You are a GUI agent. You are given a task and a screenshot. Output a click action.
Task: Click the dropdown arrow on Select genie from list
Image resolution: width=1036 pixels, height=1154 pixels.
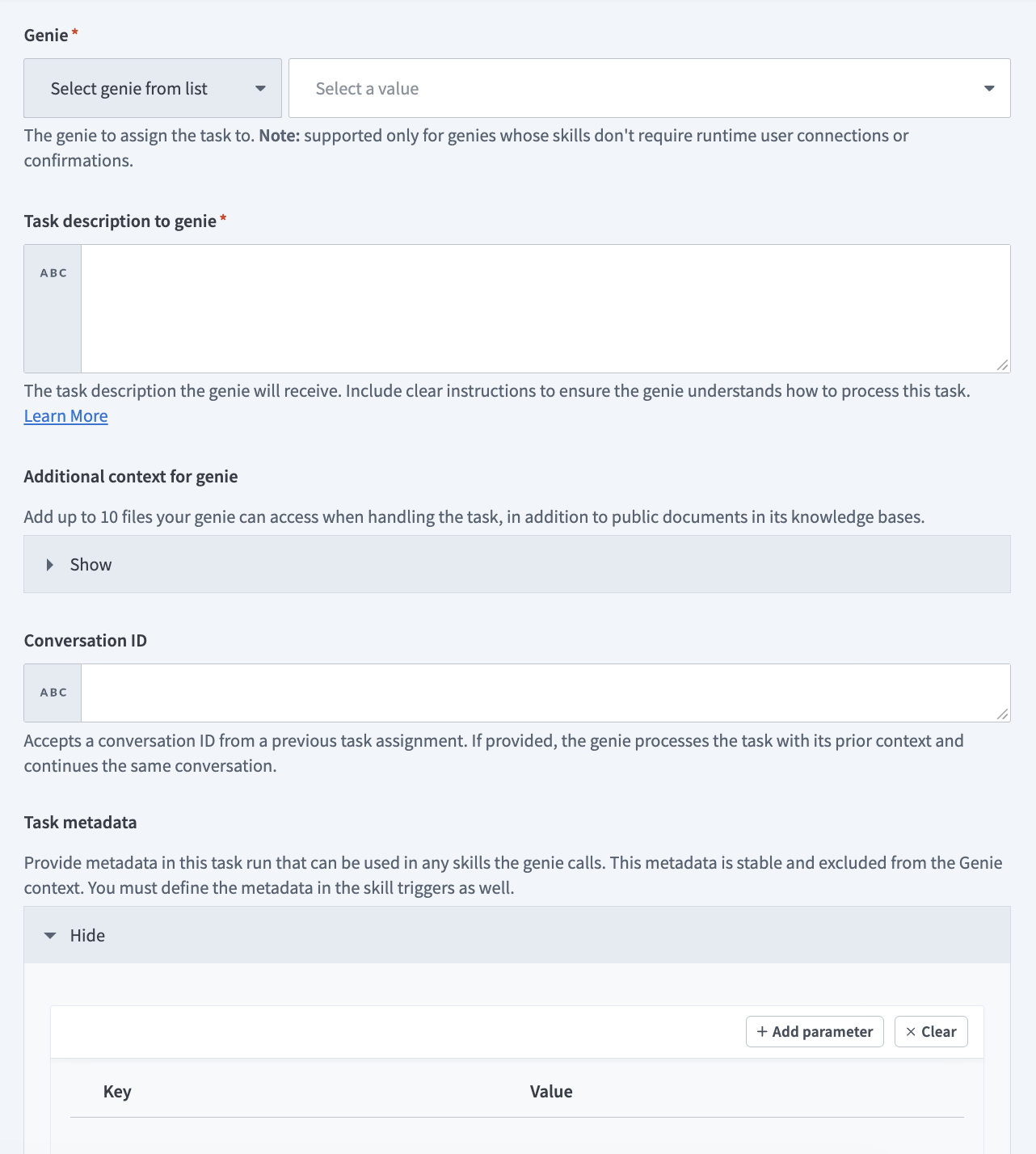pyautogui.click(x=260, y=88)
